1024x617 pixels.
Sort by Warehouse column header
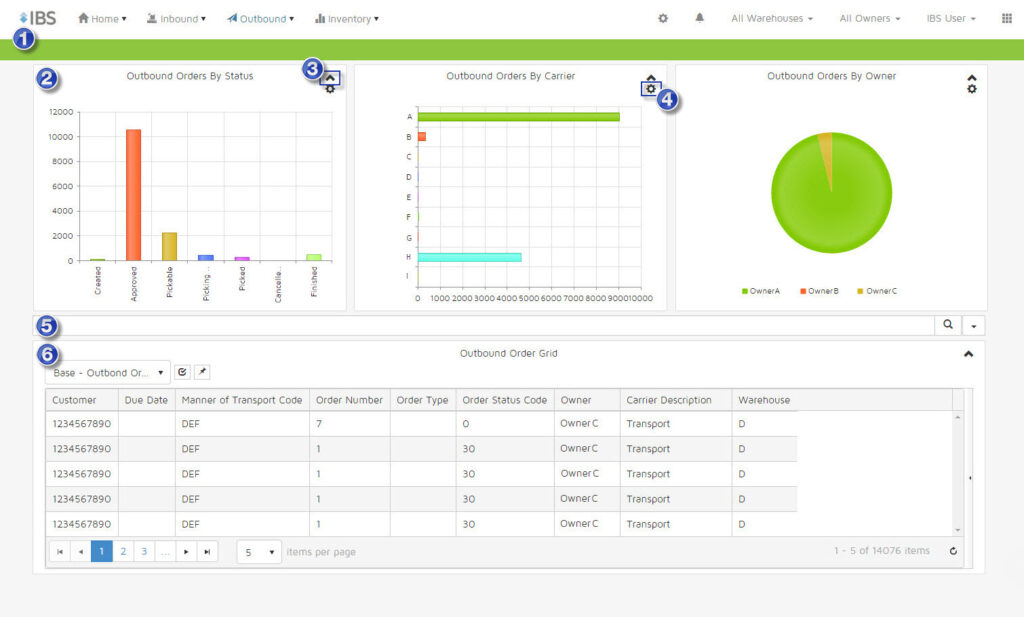[764, 400]
